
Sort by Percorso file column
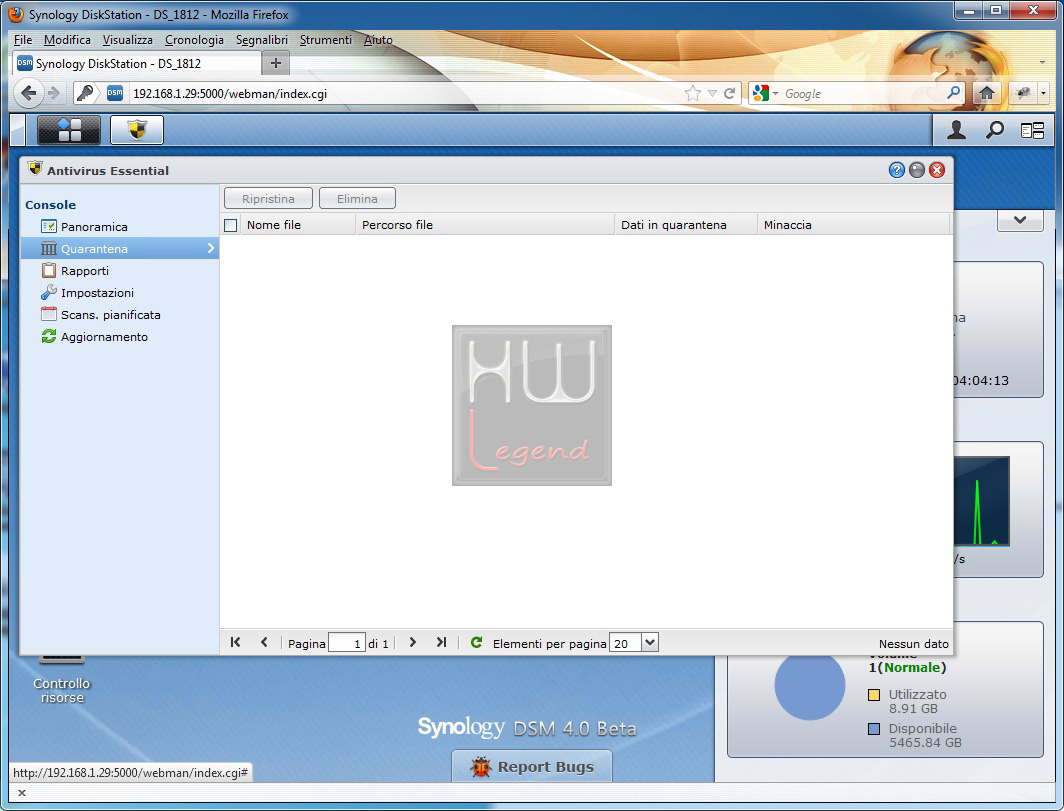coord(484,225)
